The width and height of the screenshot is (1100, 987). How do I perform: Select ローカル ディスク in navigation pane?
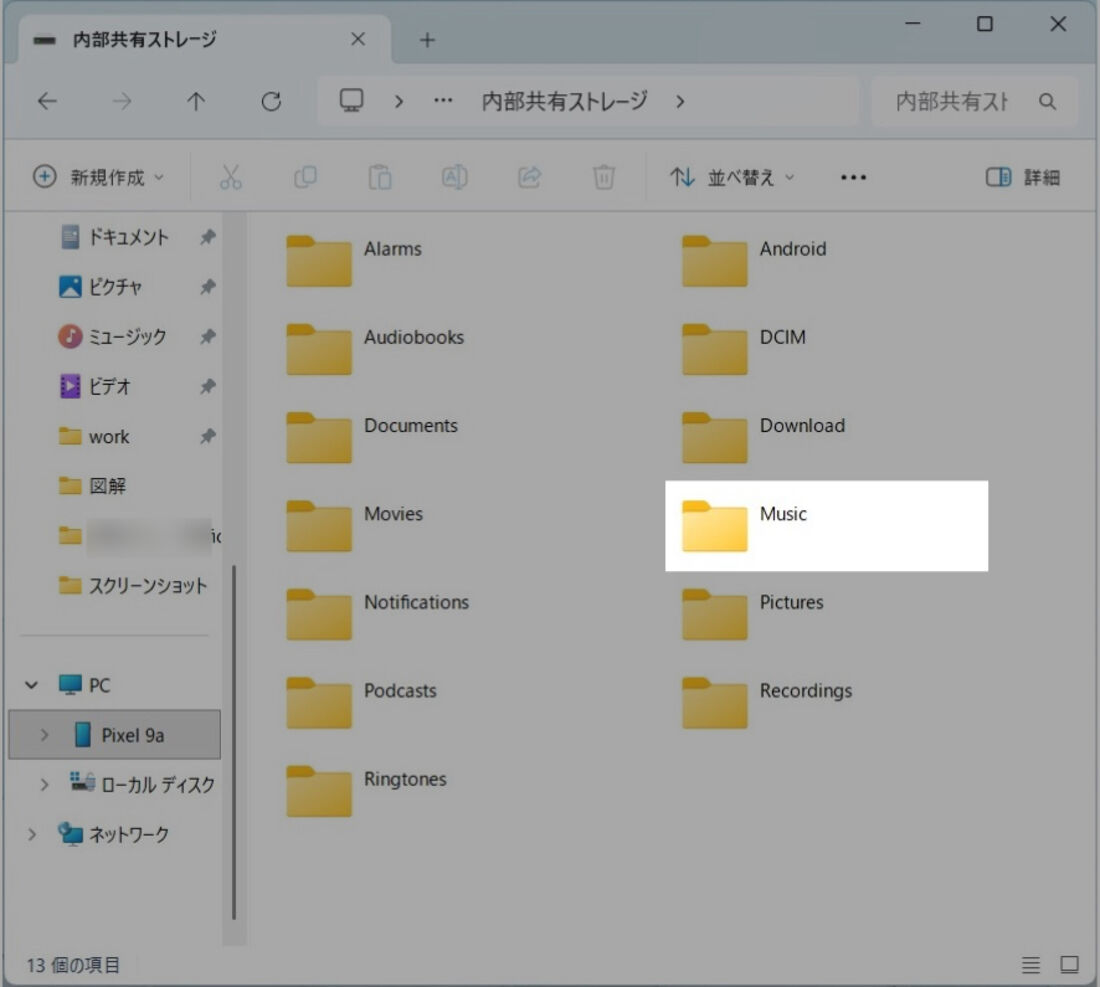click(x=142, y=784)
